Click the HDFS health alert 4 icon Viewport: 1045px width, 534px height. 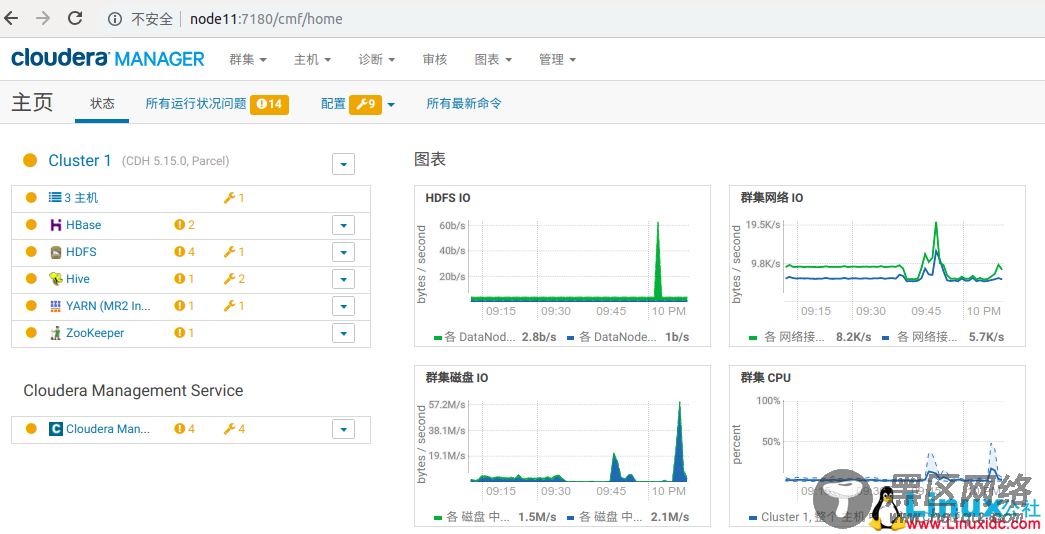coord(185,252)
